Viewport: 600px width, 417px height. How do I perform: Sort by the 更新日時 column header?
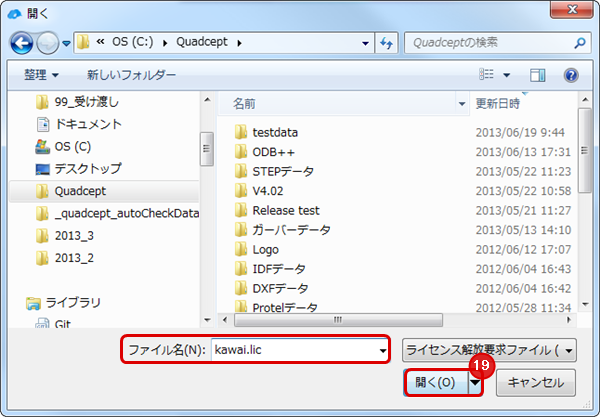pos(497,103)
